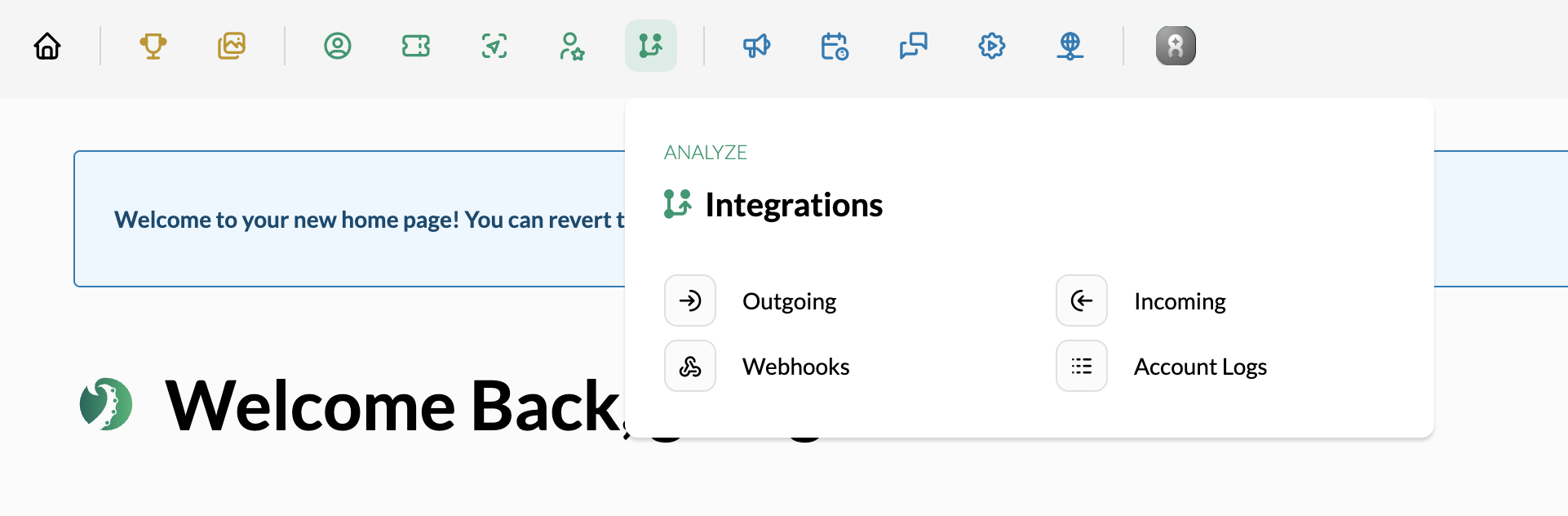The height and width of the screenshot is (516, 1568).
Task: Click the Webhooks icon
Action: tap(690, 366)
